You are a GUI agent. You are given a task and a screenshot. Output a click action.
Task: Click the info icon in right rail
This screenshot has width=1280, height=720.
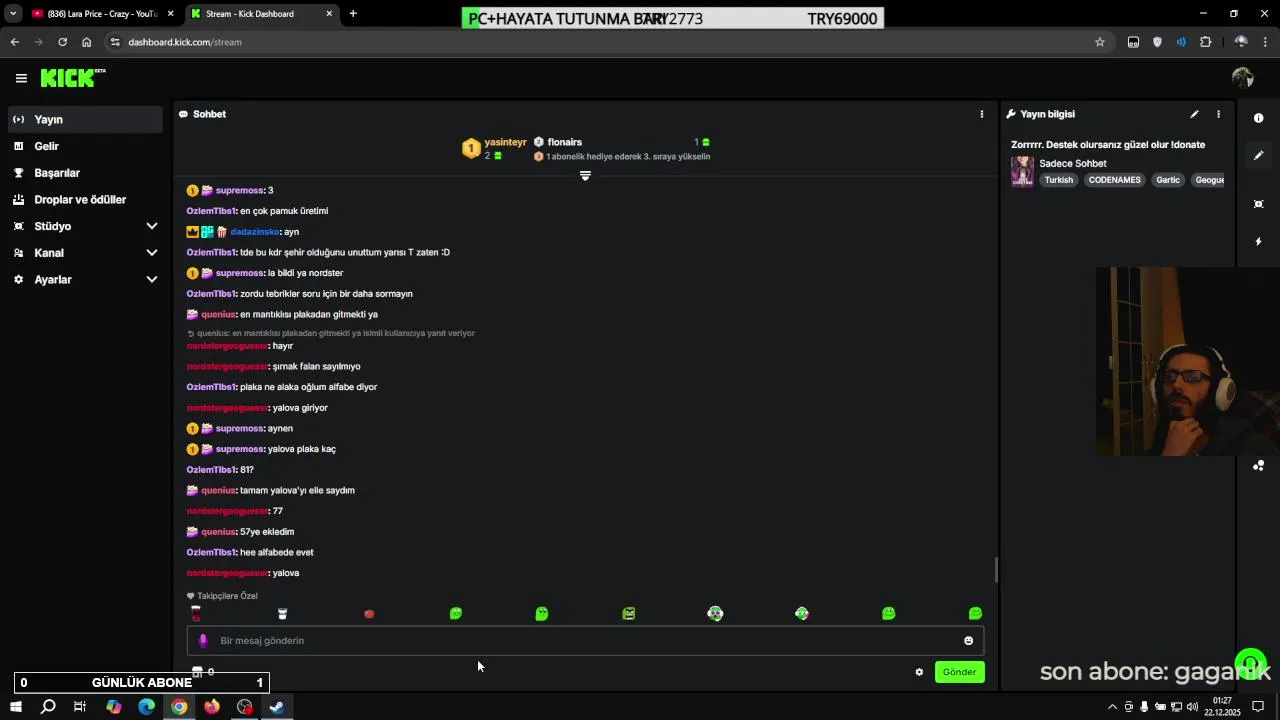[x=1259, y=118]
